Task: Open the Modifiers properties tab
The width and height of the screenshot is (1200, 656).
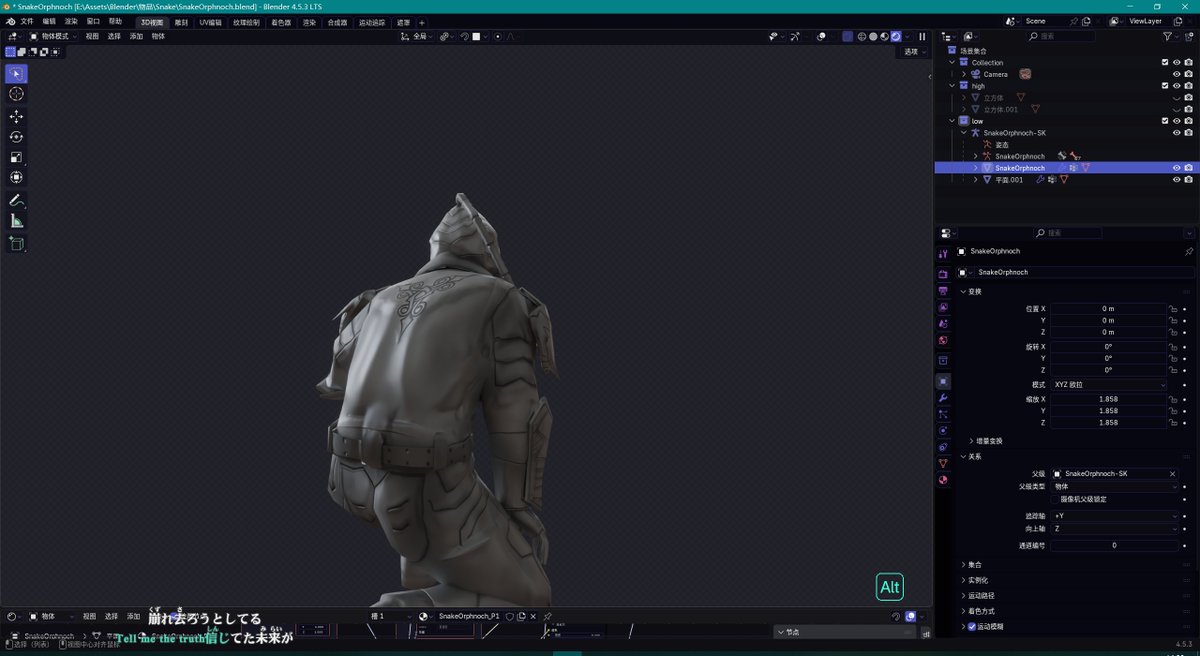Action: pyautogui.click(x=943, y=398)
